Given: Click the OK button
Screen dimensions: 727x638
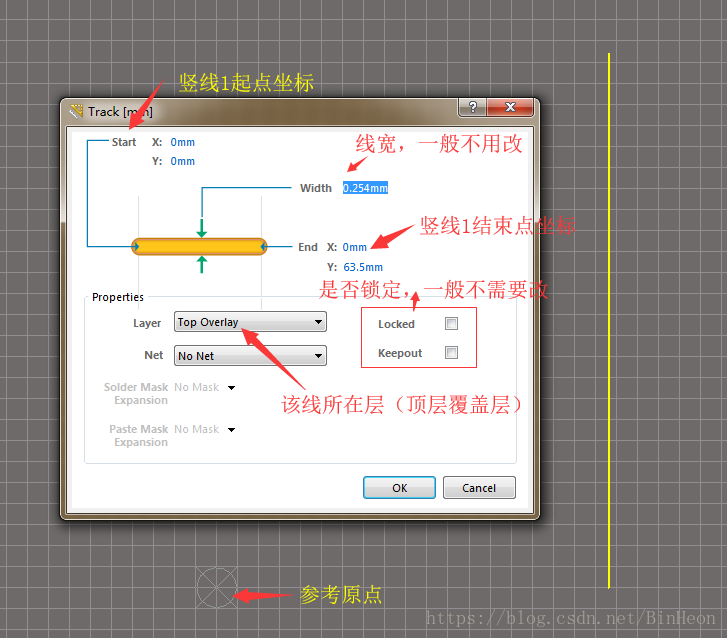Looking at the screenshot, I should 399,488.
